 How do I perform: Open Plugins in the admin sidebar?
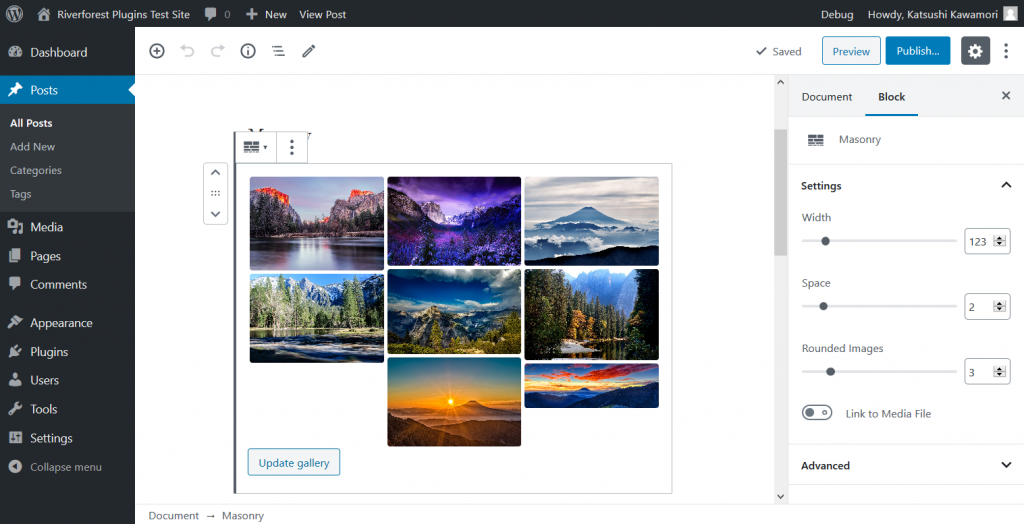49,352
